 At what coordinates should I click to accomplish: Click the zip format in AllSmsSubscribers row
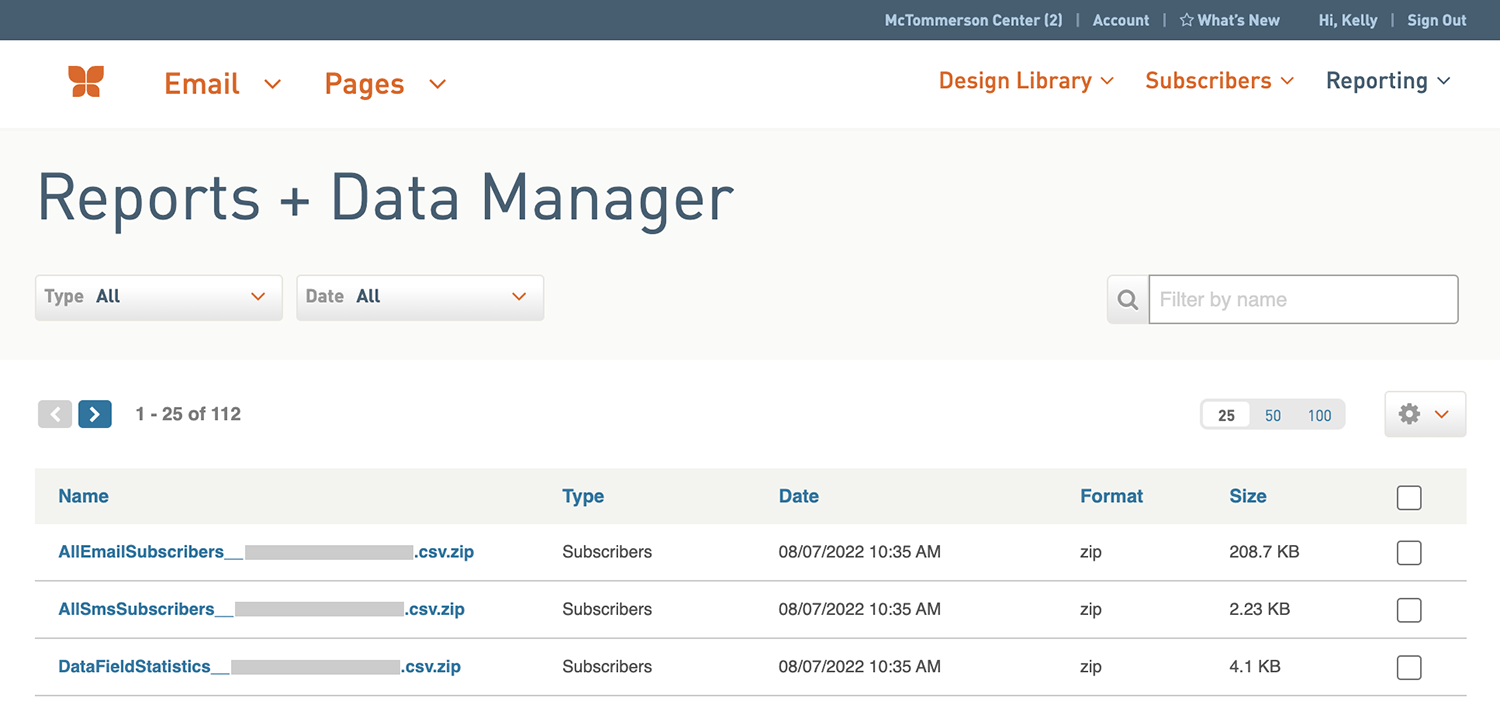[1091, 609]
